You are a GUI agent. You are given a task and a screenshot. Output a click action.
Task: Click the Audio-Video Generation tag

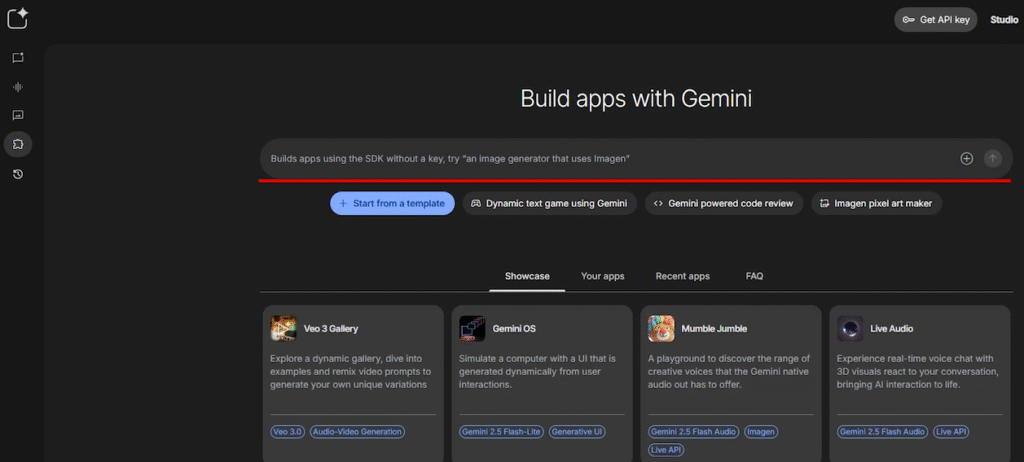(357, 431)
